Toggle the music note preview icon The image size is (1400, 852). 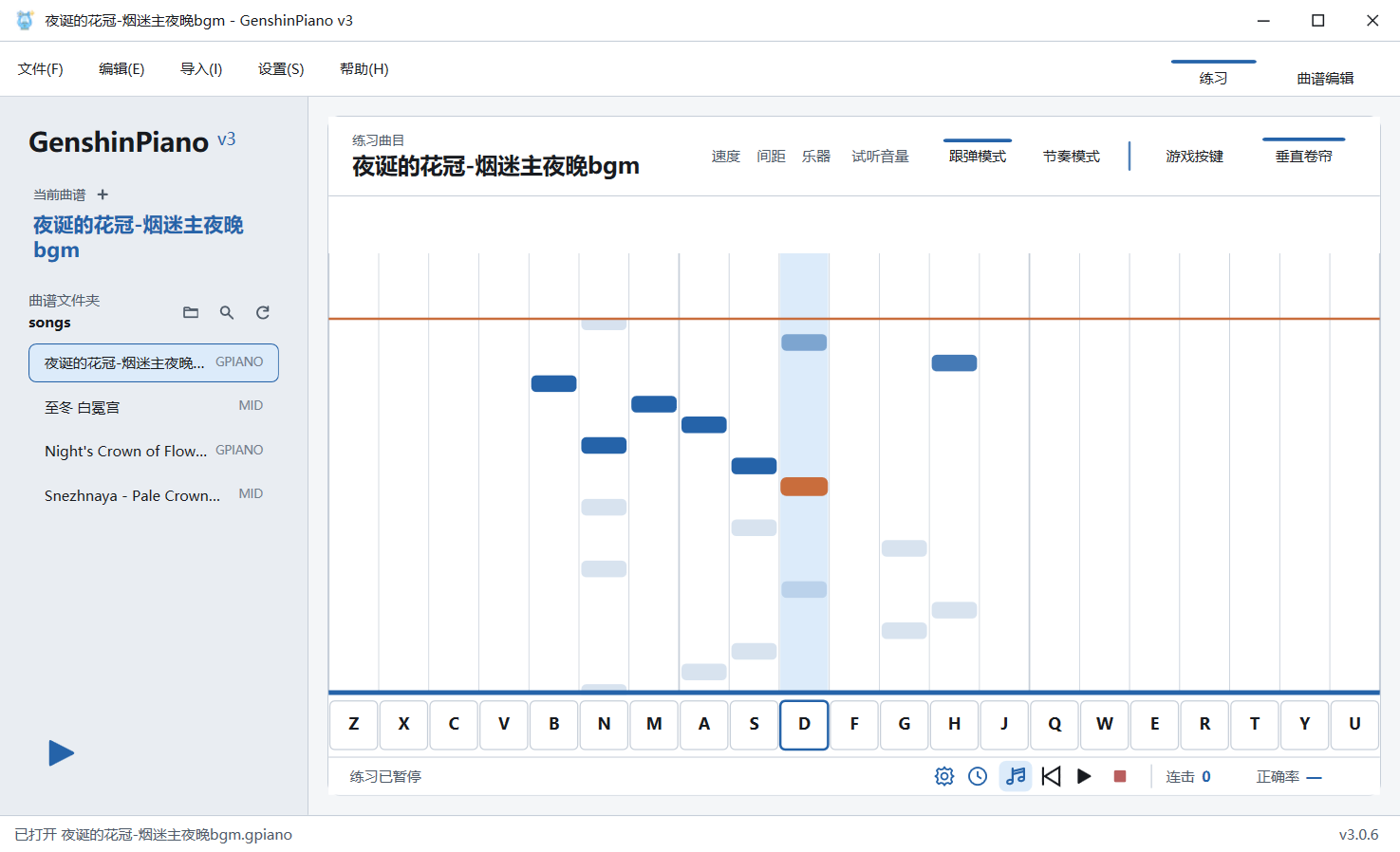(1016, 776)
